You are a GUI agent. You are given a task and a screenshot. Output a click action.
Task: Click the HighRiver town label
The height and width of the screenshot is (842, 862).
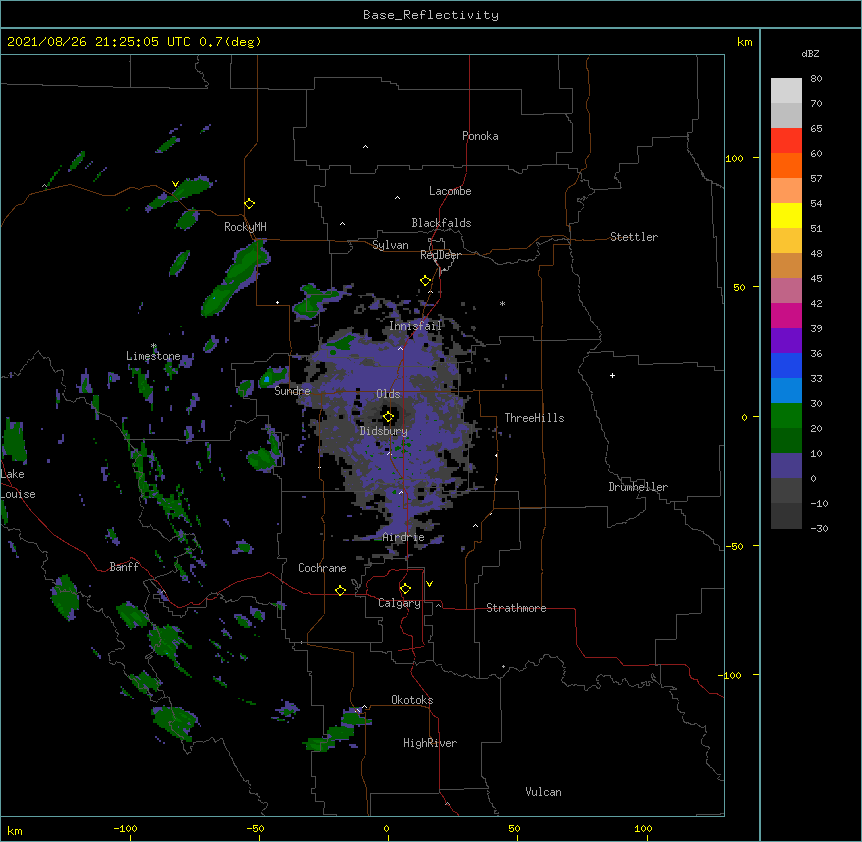point(430,743)
